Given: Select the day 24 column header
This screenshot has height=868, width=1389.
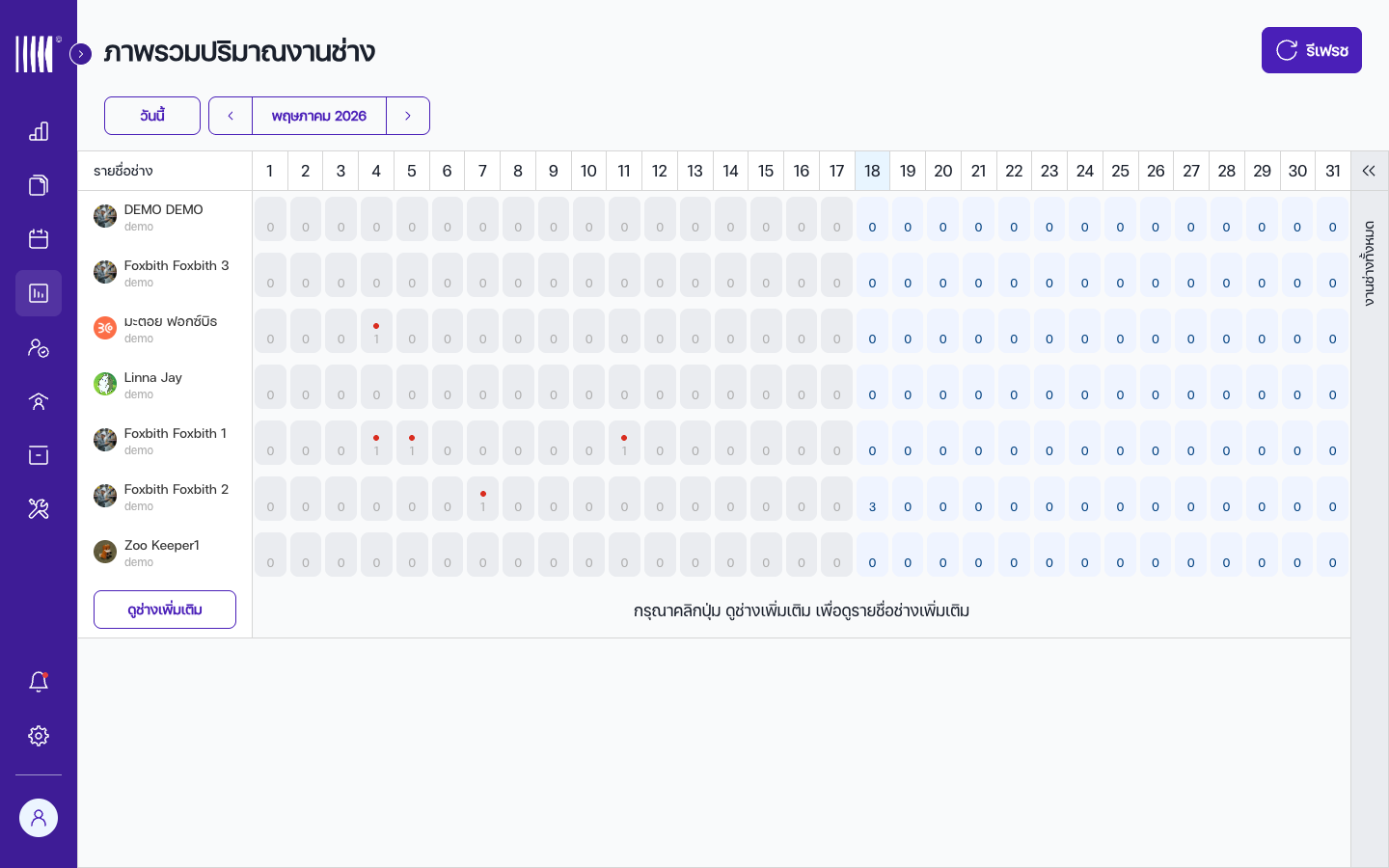Looking at the screenshot, I should [1085, 171].
